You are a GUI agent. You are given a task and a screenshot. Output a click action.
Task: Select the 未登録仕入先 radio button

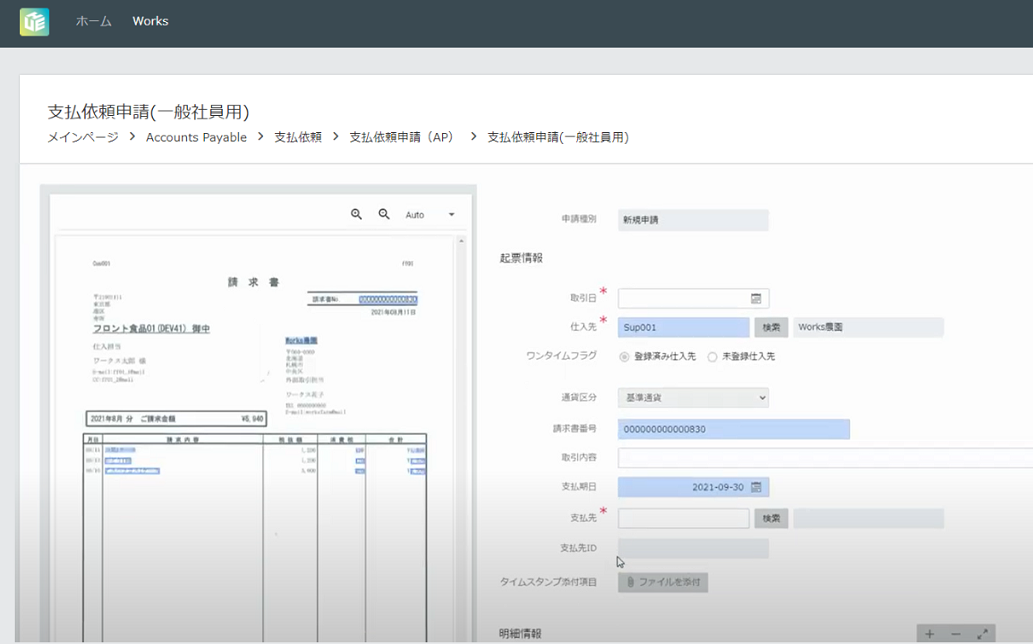pos(710,356)
